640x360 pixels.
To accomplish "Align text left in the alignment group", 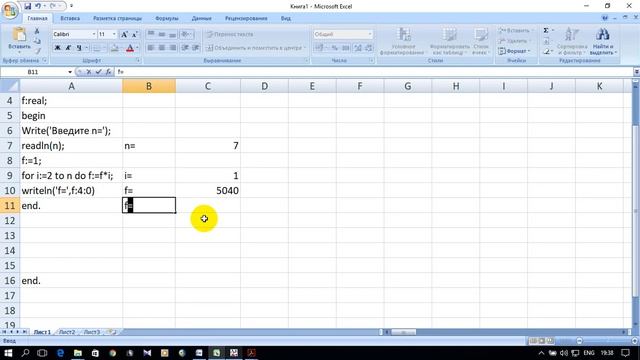I will tap(151, 48).
